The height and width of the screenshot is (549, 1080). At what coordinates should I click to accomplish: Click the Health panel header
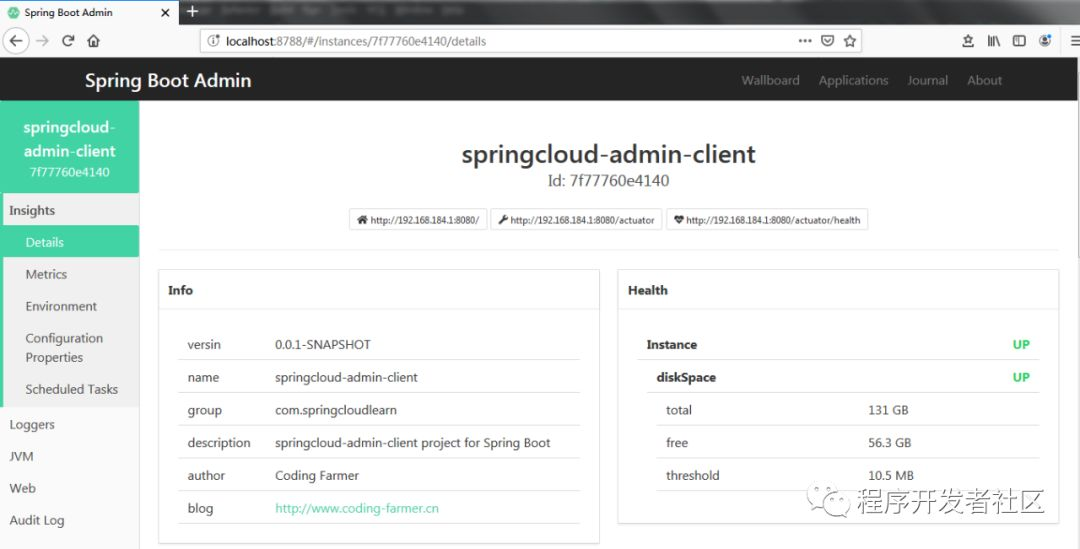838,290
